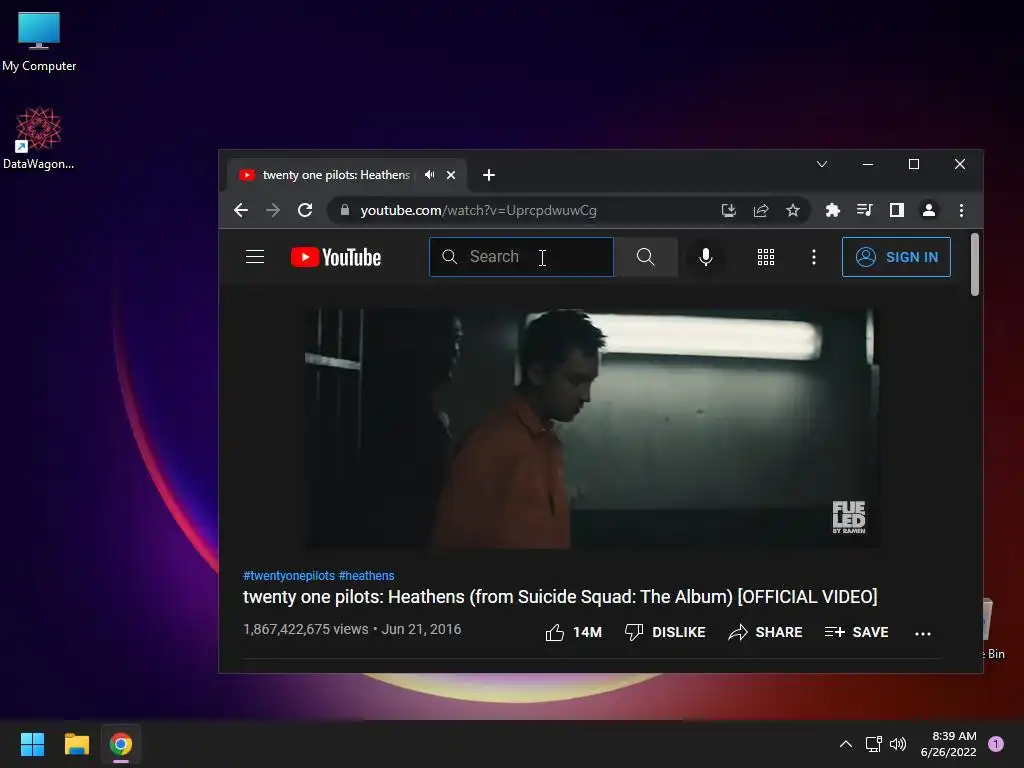Open YouTube settings three-dot menu next to Sign In
The width and height of the screenshot is (1024, 768).
point(814,257)
